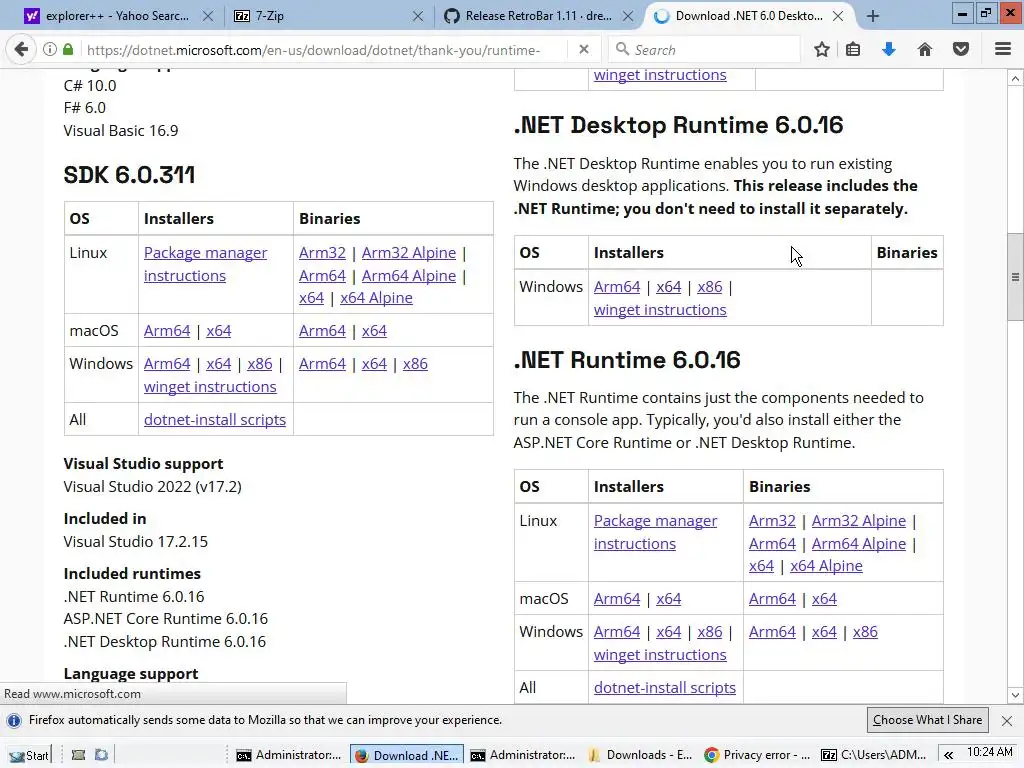Open the downloads arrow panel
Image resolution: width=1024 pixels, height=768 pixels.
888,49
